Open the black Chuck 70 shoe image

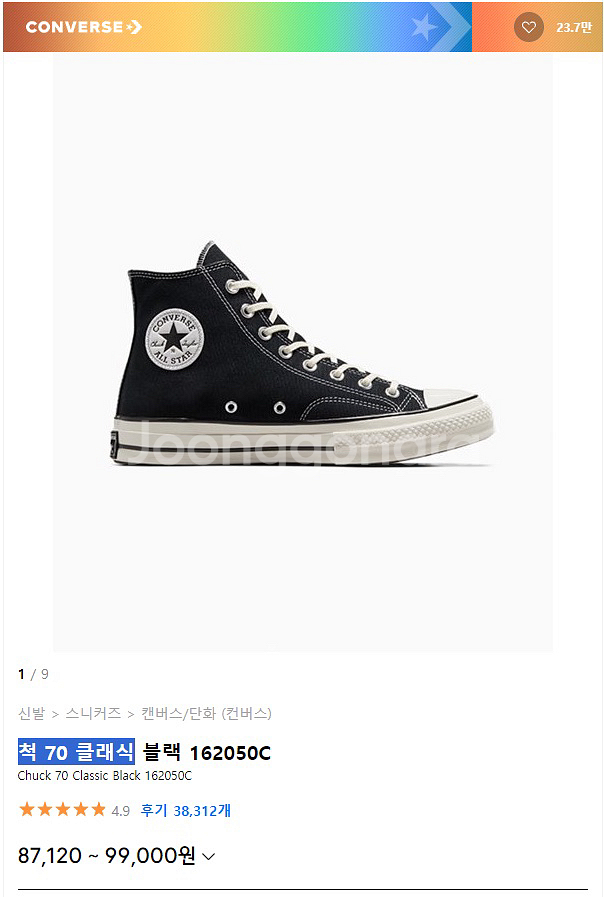302,353
